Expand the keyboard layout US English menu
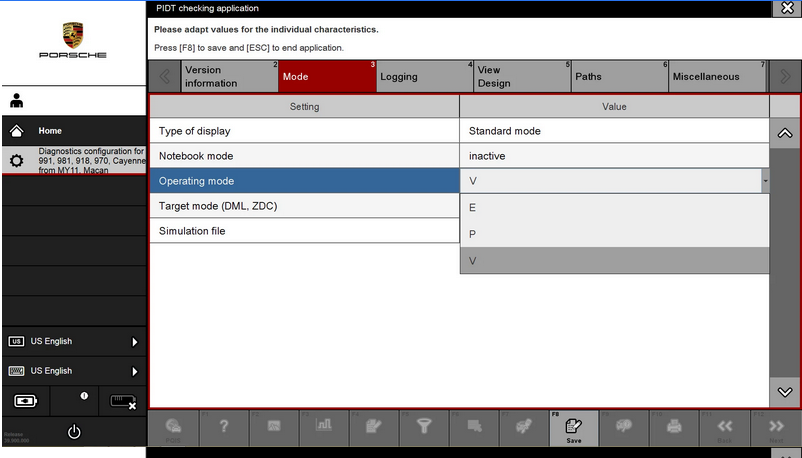This screenshot has height=458, width=802. (x=73, y=371)
